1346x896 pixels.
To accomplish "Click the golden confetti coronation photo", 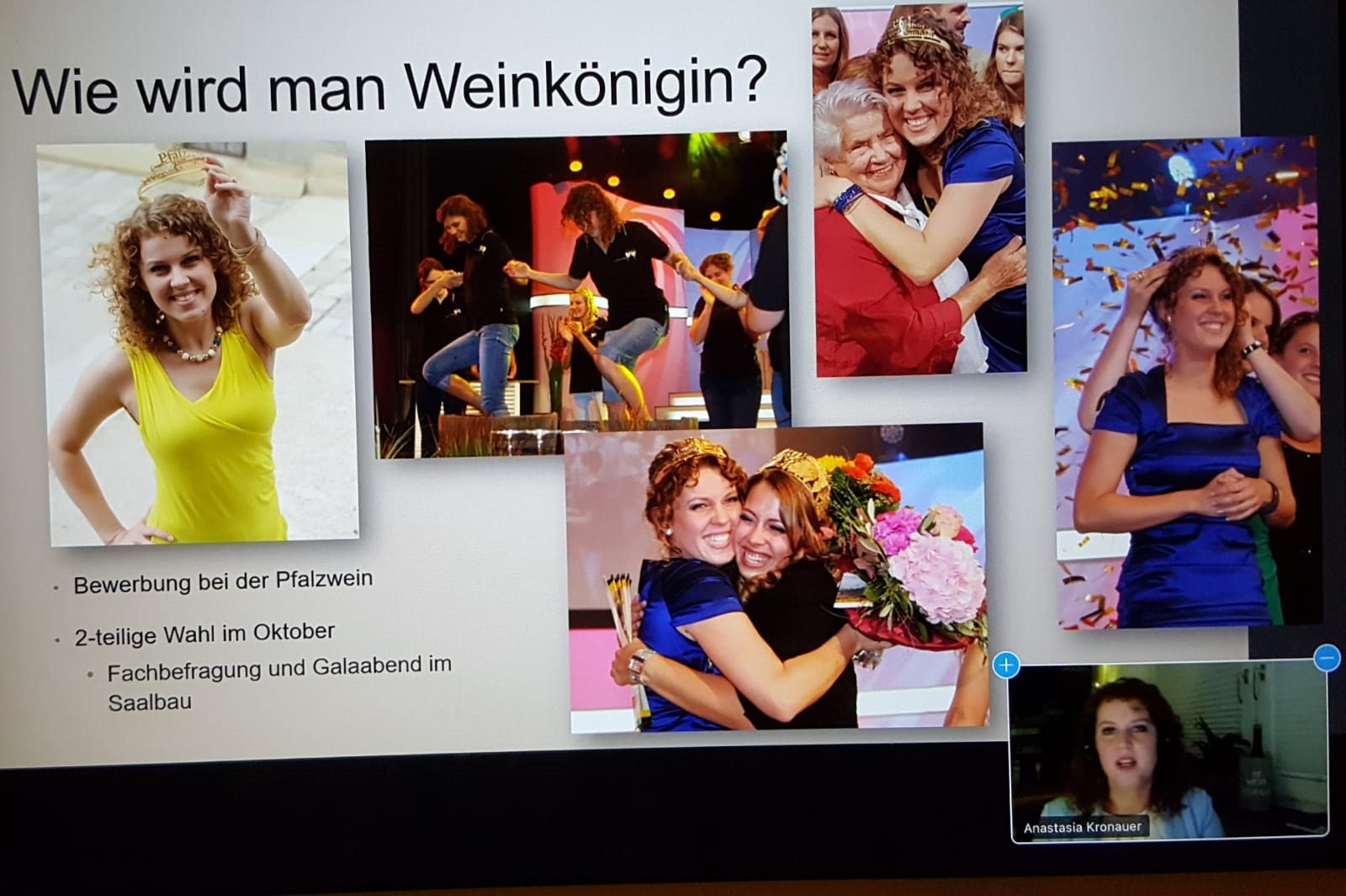I will (1186, 383).
